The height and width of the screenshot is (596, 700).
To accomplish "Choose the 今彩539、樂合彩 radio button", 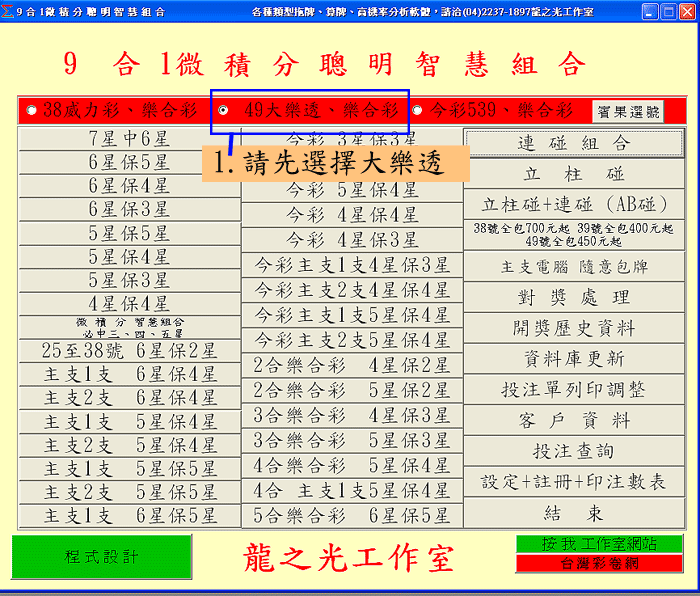I will 418,110.
